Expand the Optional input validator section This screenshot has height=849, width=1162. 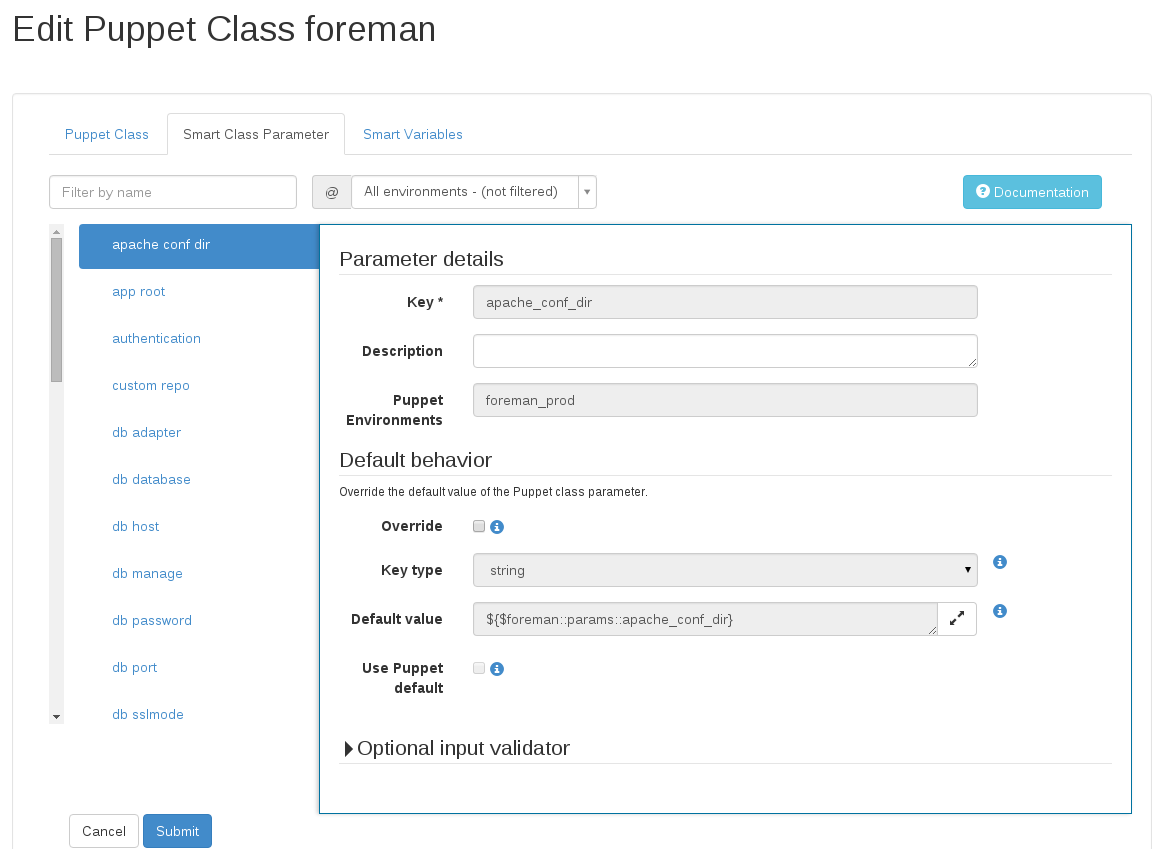(x=455, y=748)
